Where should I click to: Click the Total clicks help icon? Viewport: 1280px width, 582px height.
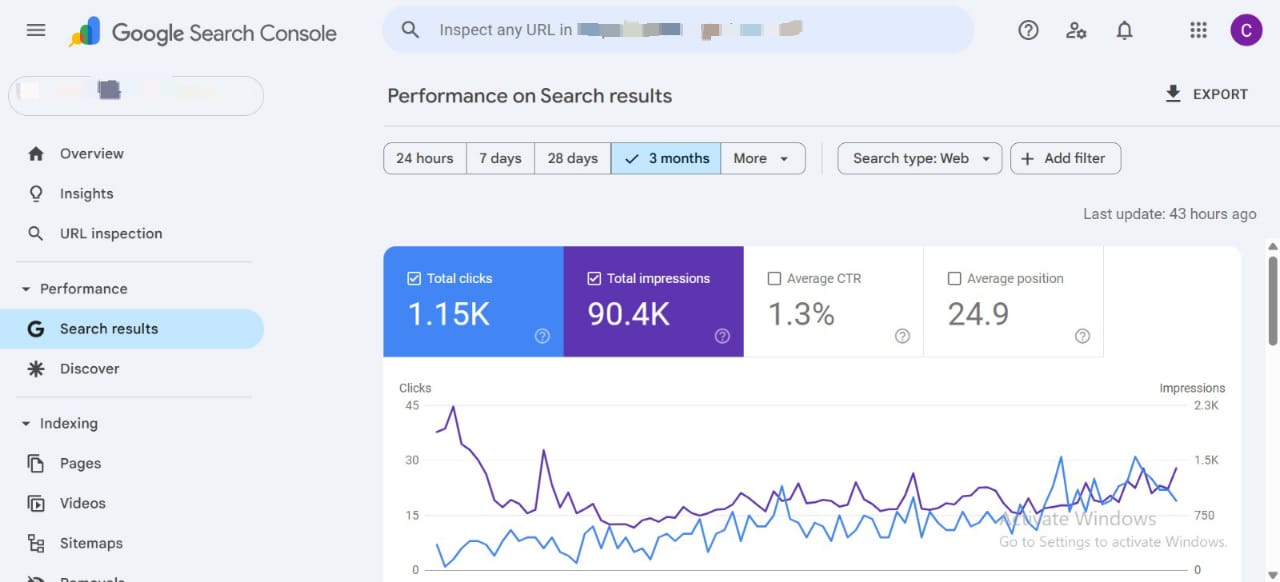[x=542, y=336]
